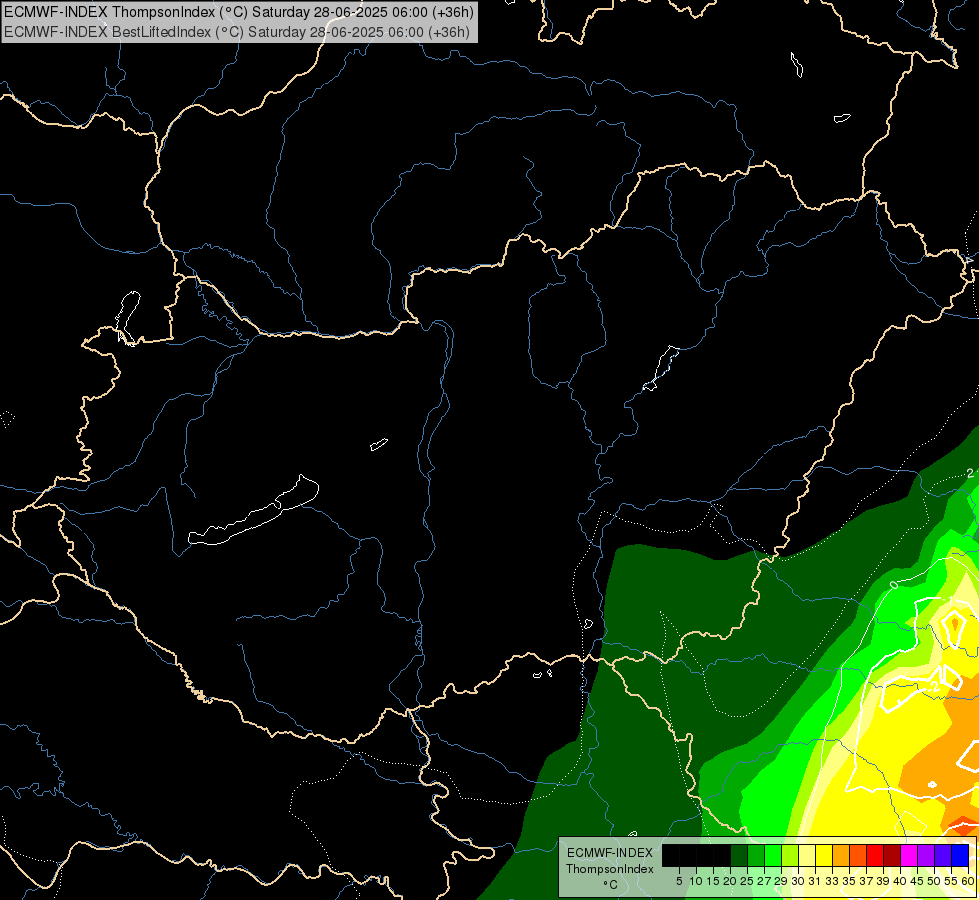Click the ECMWF-INDEX BestLiftedIndex title line
979x900 pixels.
coord(237,32)
